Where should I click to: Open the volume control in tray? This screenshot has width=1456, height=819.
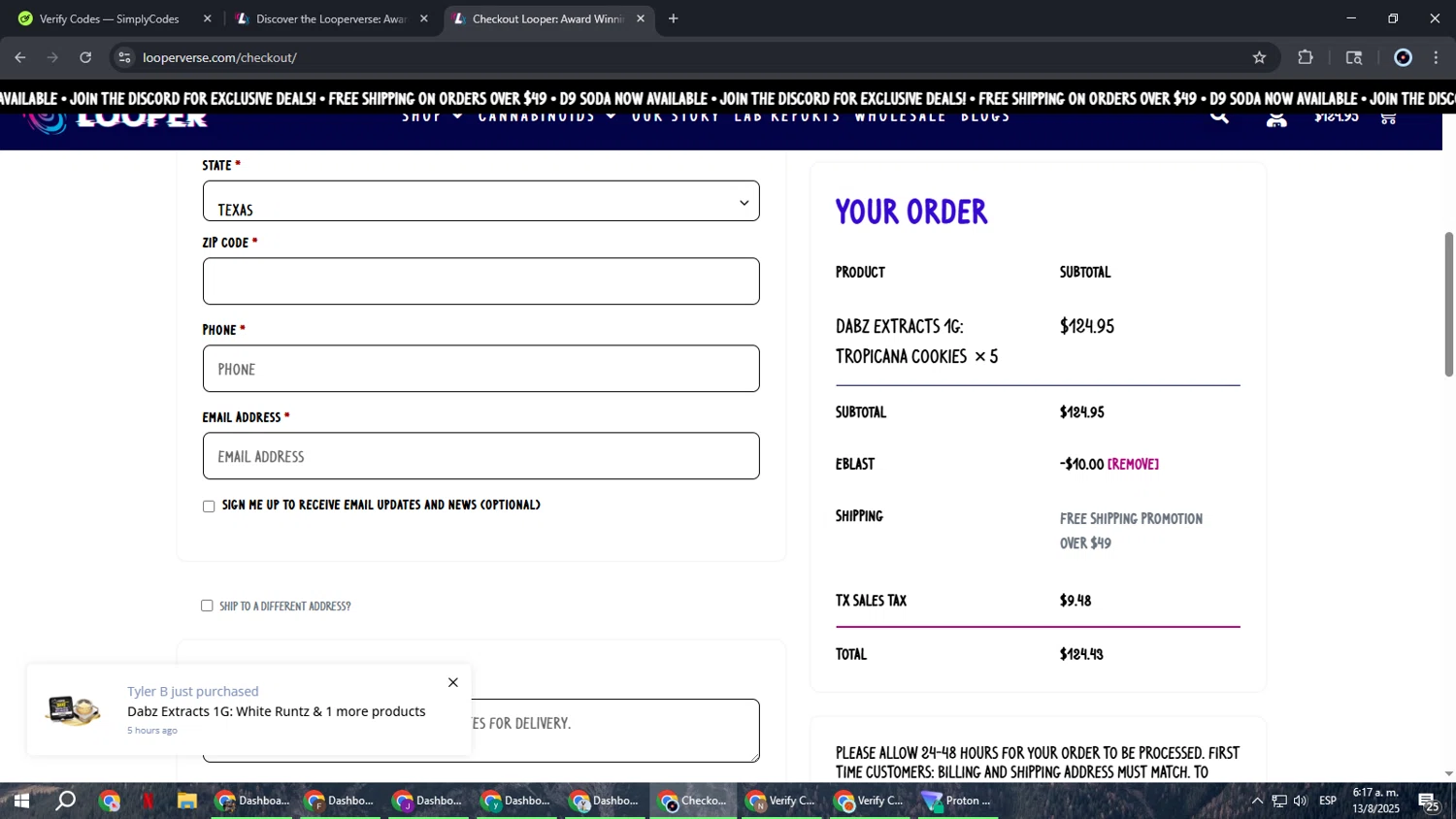tap(1301, 801)
